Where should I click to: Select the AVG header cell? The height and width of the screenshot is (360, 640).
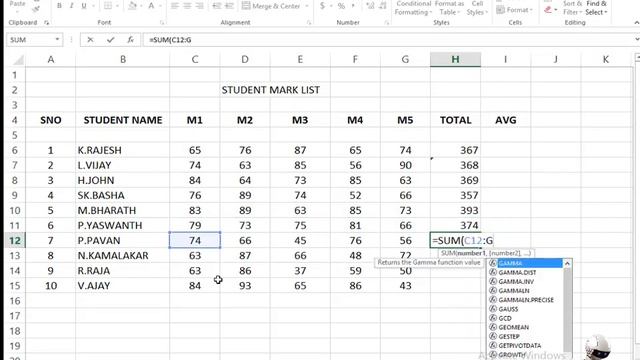506,120
